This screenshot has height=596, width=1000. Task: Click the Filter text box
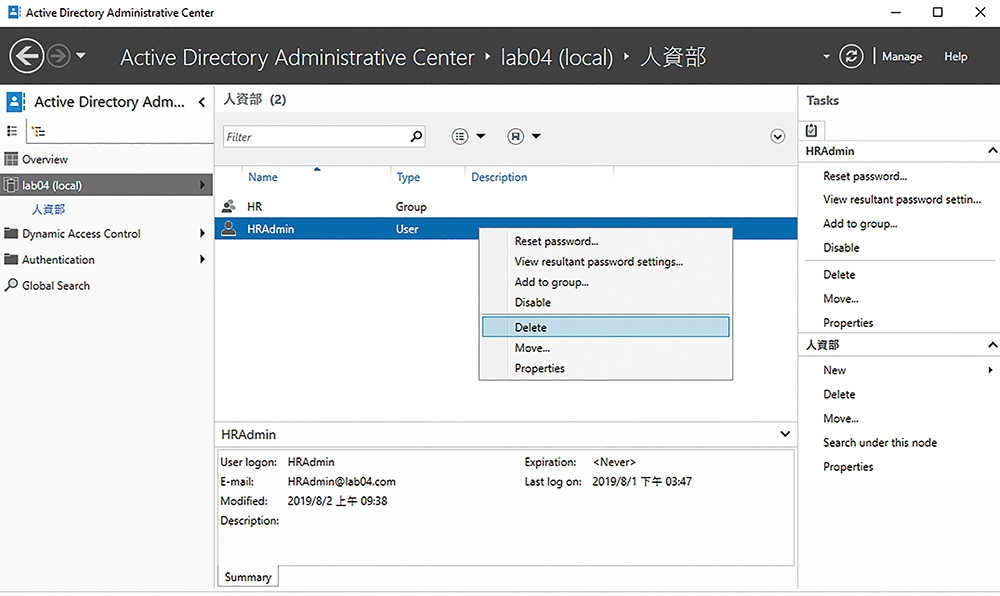click(324, 136)
